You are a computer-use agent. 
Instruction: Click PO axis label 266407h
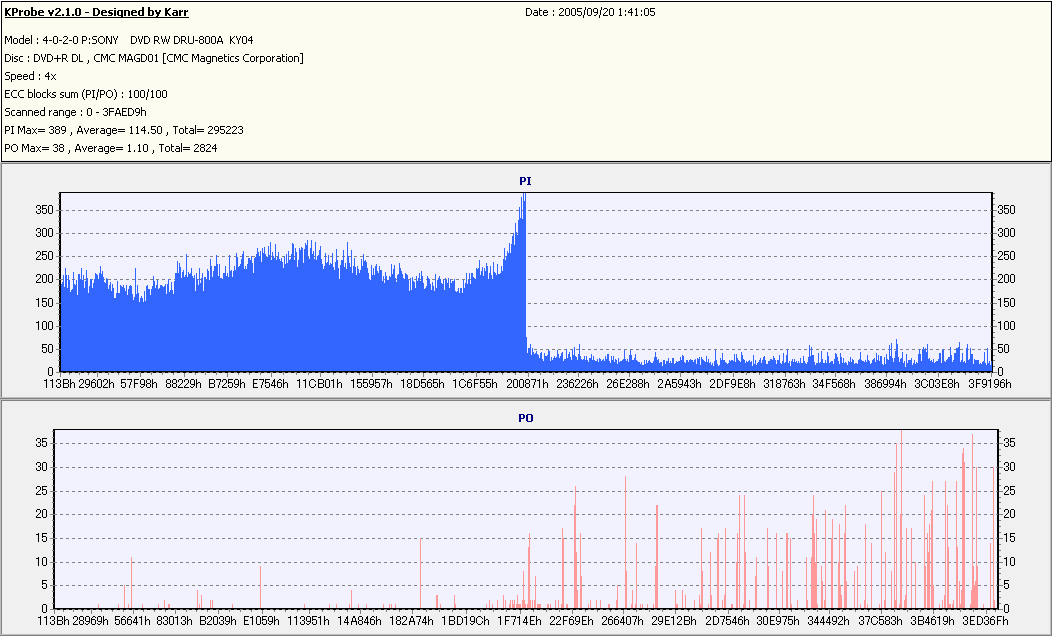(623, 621)
